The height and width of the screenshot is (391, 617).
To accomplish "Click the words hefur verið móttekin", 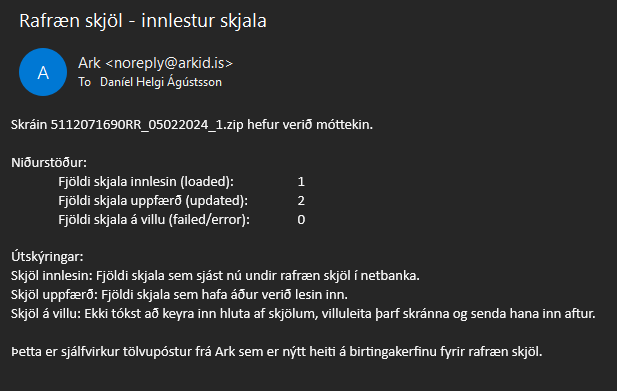I will click(310, 125).
